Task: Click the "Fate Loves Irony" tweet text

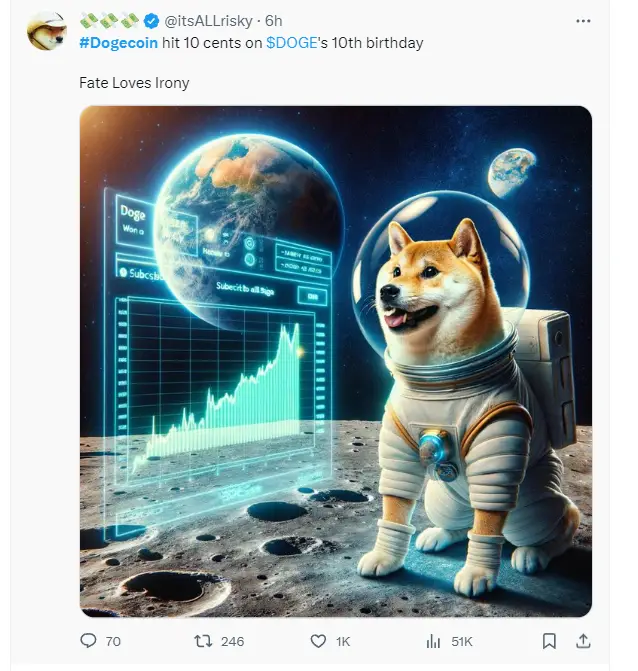Action: (134, 82)
